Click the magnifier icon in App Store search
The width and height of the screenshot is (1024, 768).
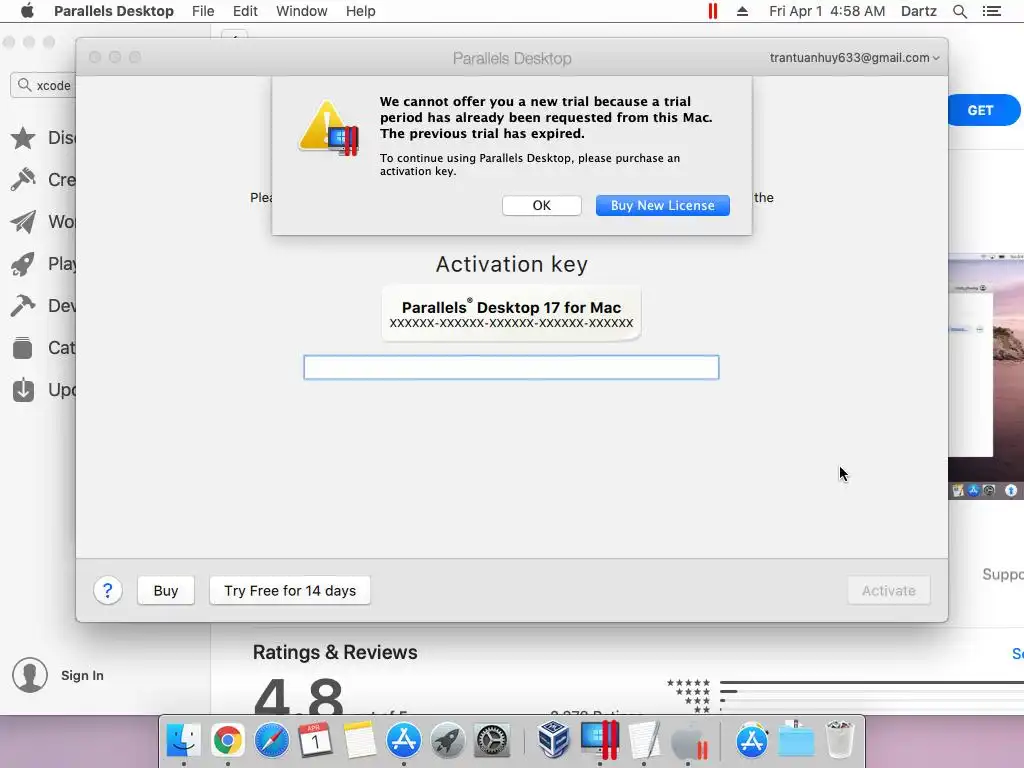pyautogui.click(x=24, y=85)
